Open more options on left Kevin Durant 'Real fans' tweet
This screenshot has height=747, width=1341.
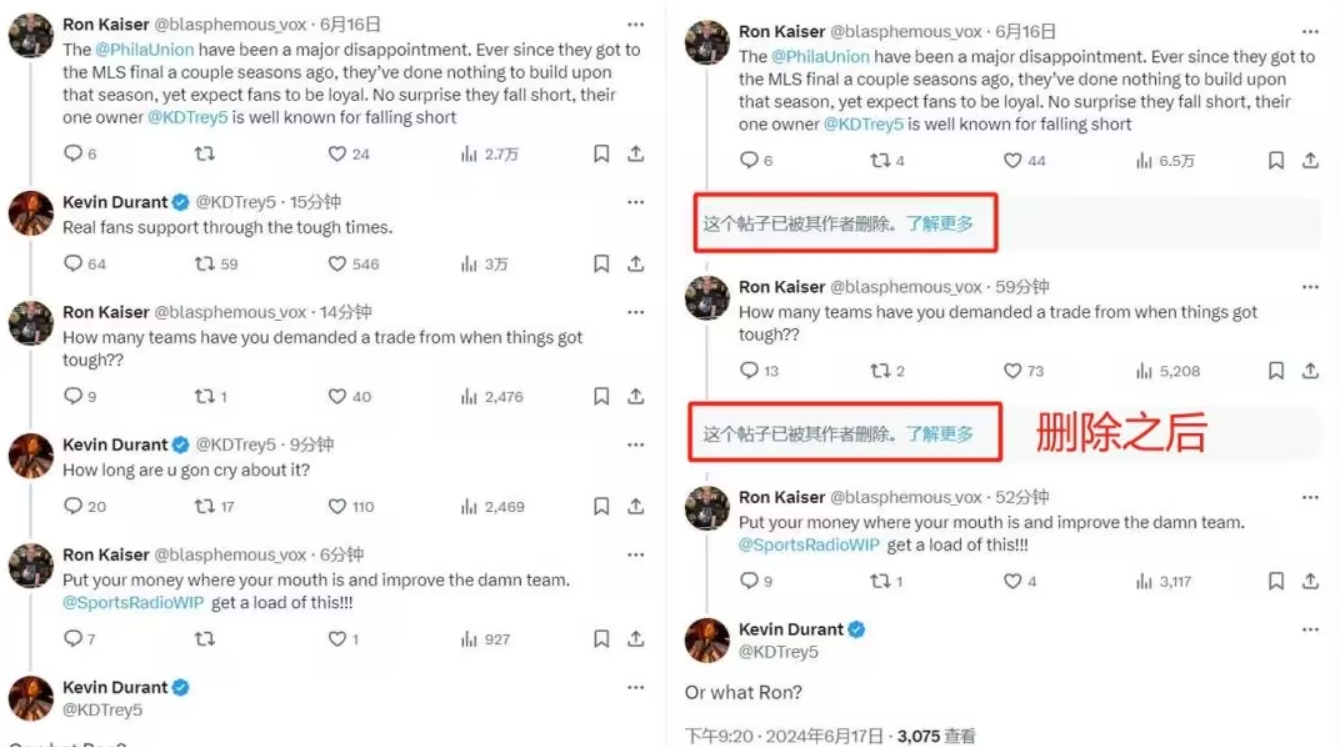(x=635, y=202)
